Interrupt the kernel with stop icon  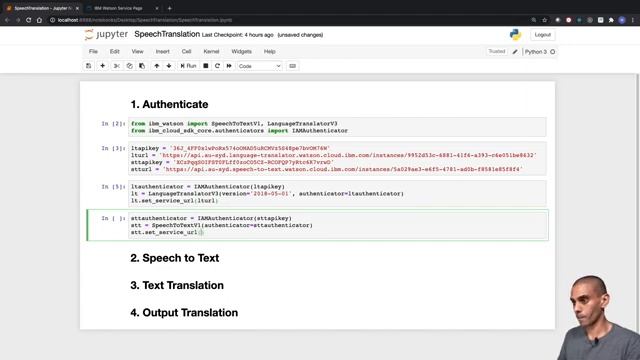206,66
